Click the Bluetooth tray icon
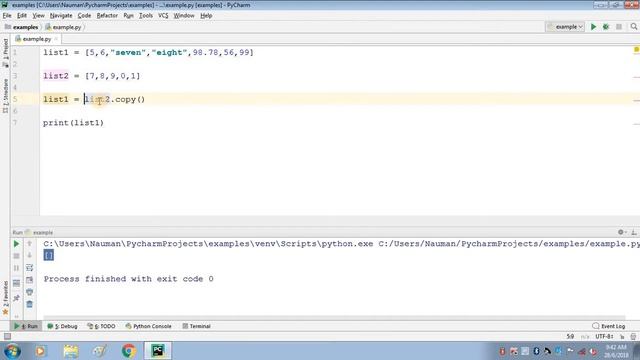Viewport: 640px width, 360px height. (536, 351)
